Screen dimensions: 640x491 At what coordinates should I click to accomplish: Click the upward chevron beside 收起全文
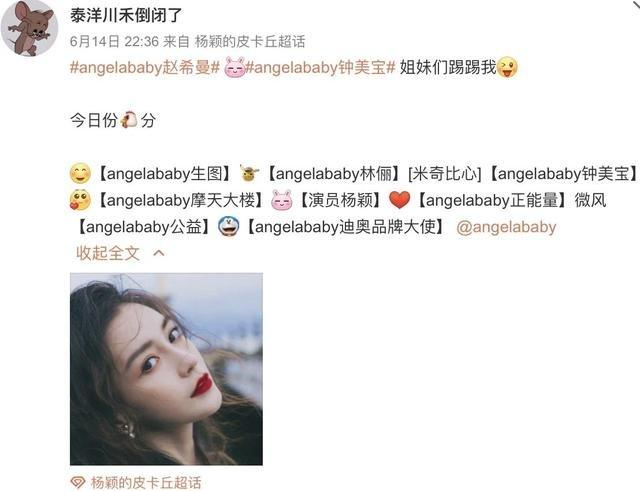tap(158, 253)
